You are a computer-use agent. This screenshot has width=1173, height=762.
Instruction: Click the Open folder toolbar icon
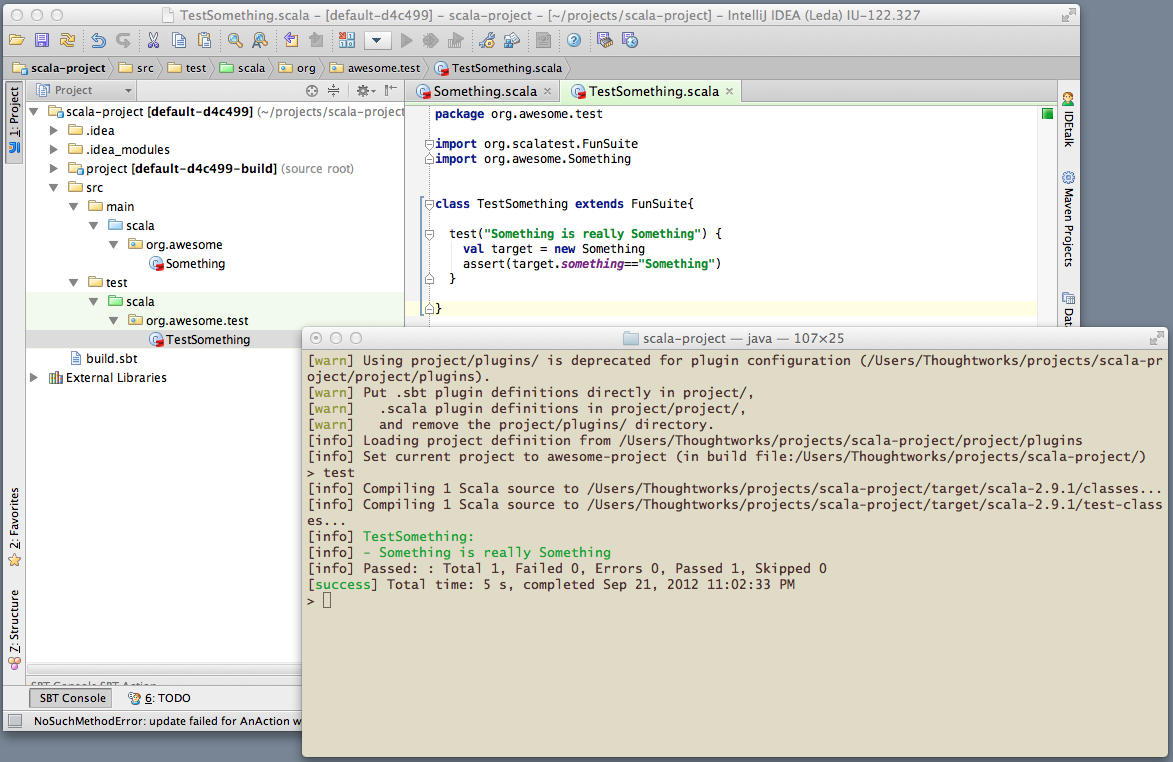pos(16,40)
